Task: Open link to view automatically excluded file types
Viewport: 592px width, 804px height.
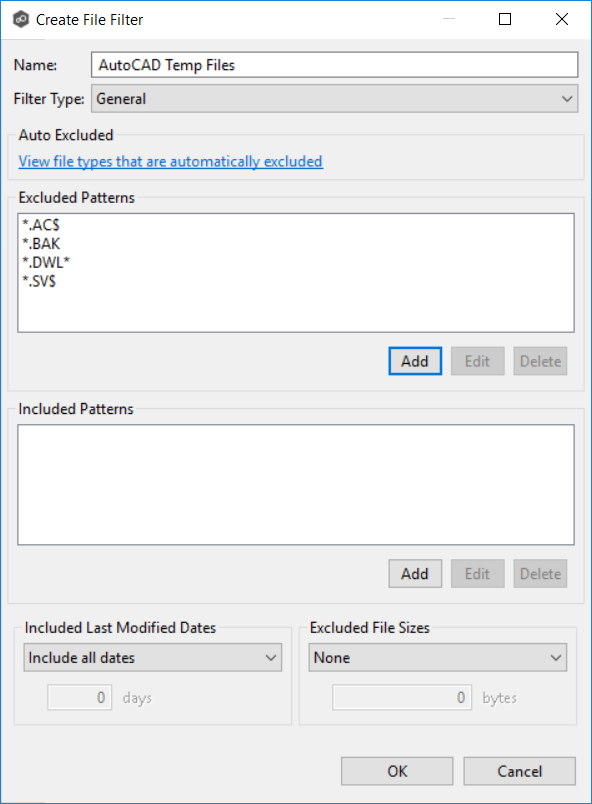Action: pyautogui.click(x=171, y=162)
